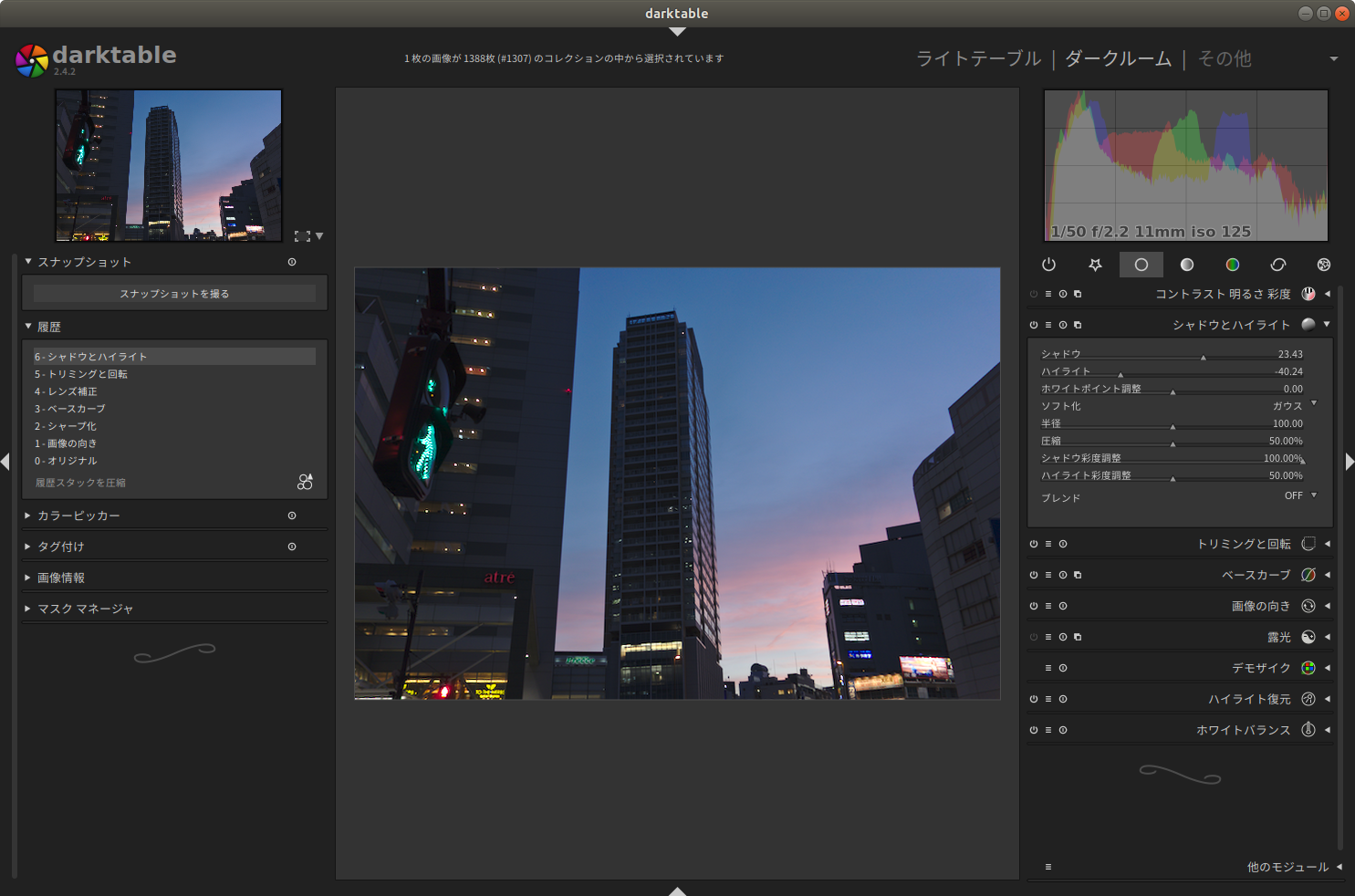Image resolution: width=1355 pixels, height=896 pixels.
Task: Show favorite modules with star icon
Action: (x=1095, y=265)
